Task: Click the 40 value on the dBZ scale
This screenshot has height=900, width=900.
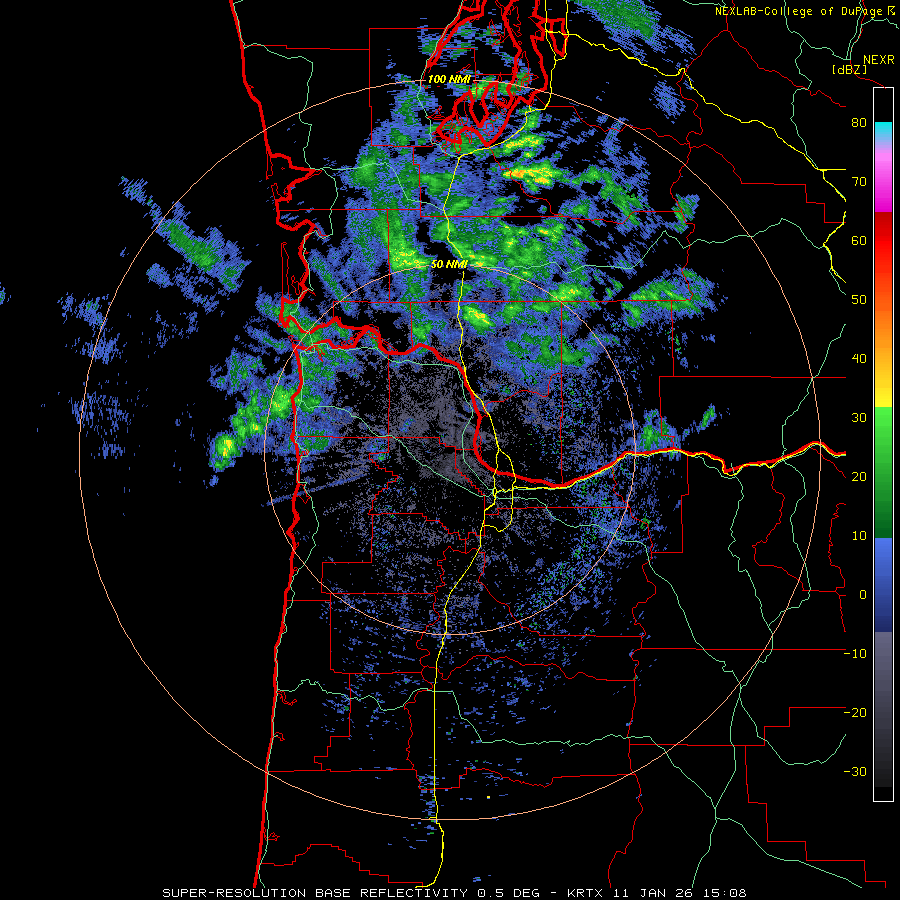Action: pyautogui.click(x=859, y=359)
